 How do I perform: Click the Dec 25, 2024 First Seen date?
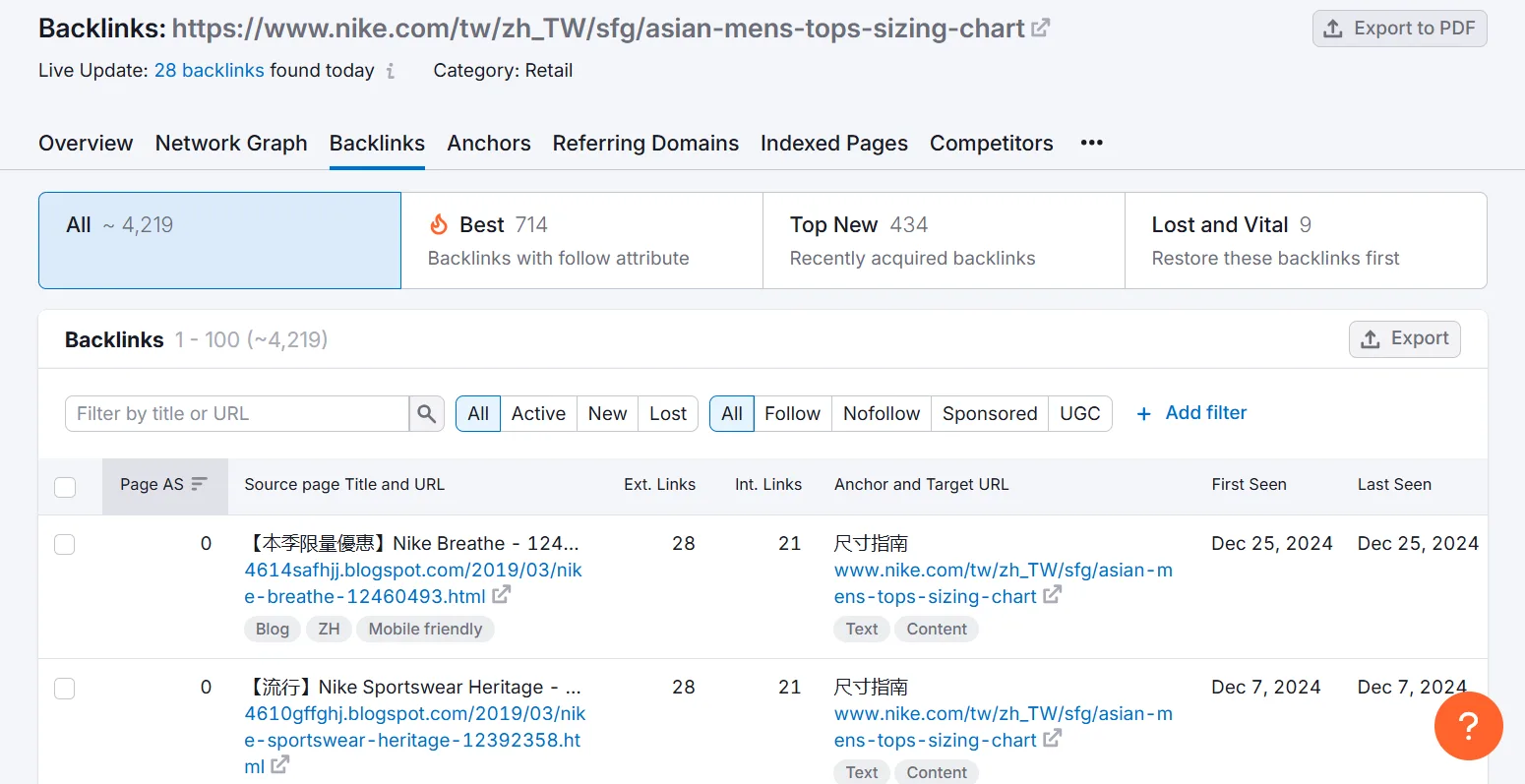pos(1272,544)
